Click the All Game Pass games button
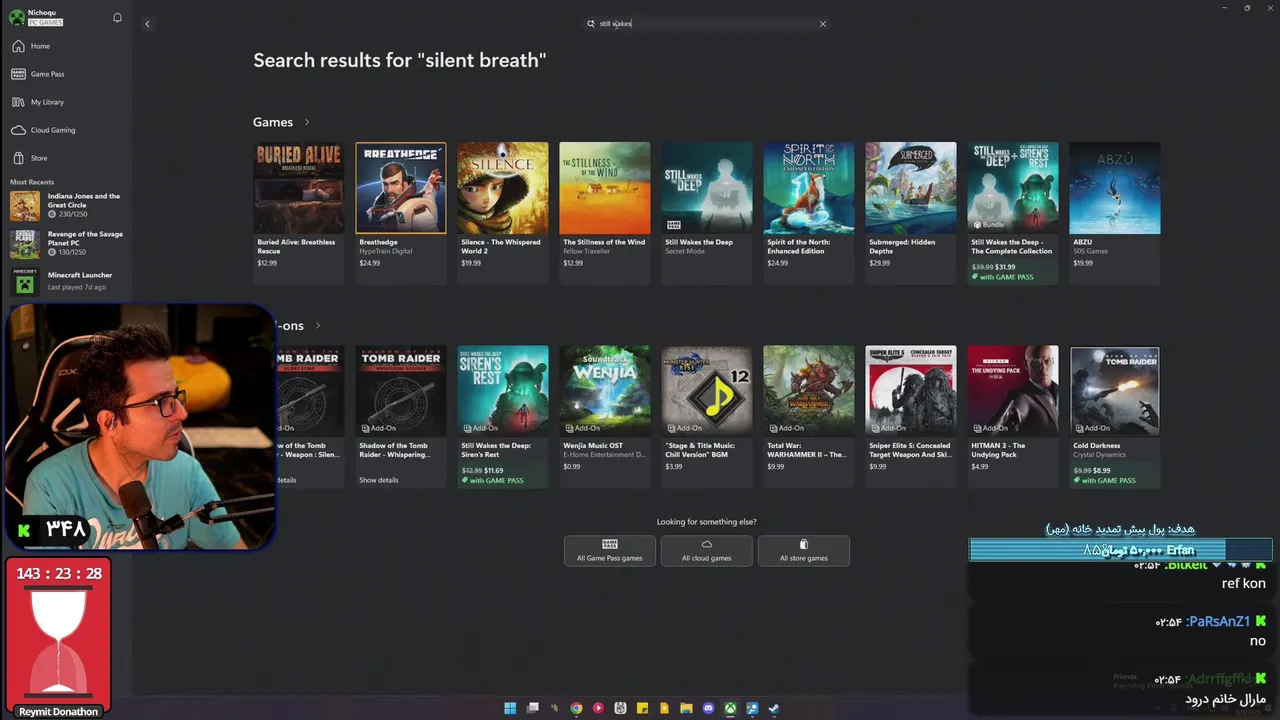The width and height of the screenshot is (1280, 720). click(610, 551)
